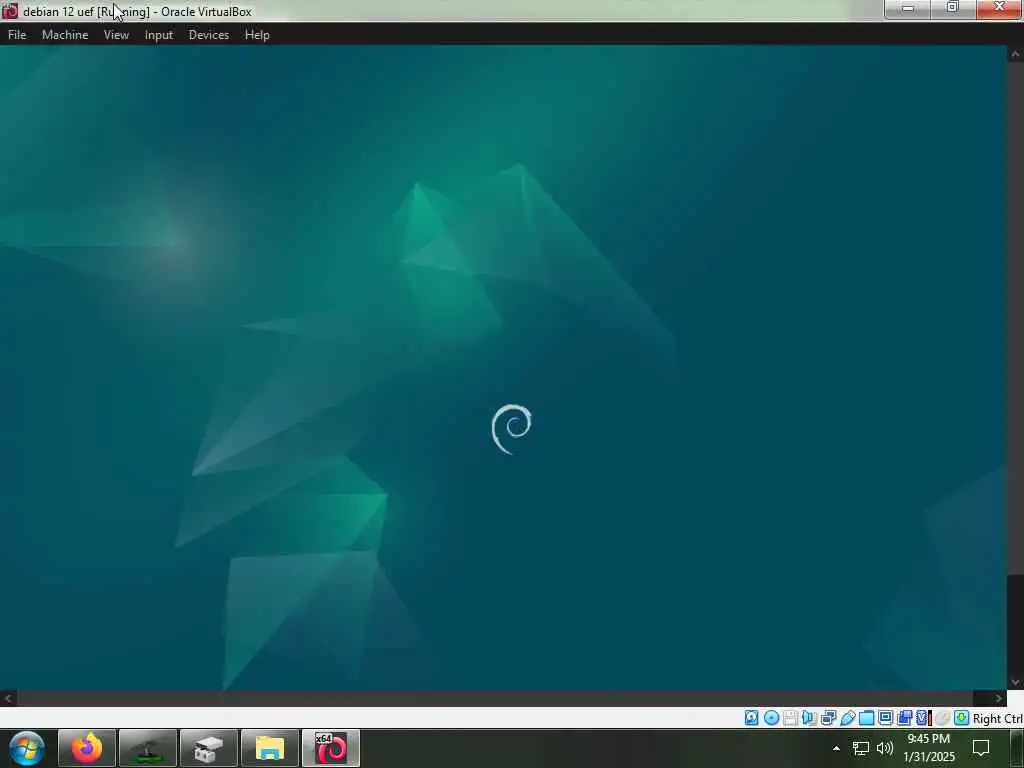Click the volume speaker tray icon
The image size is (1024, 768).
click(885, 748)
